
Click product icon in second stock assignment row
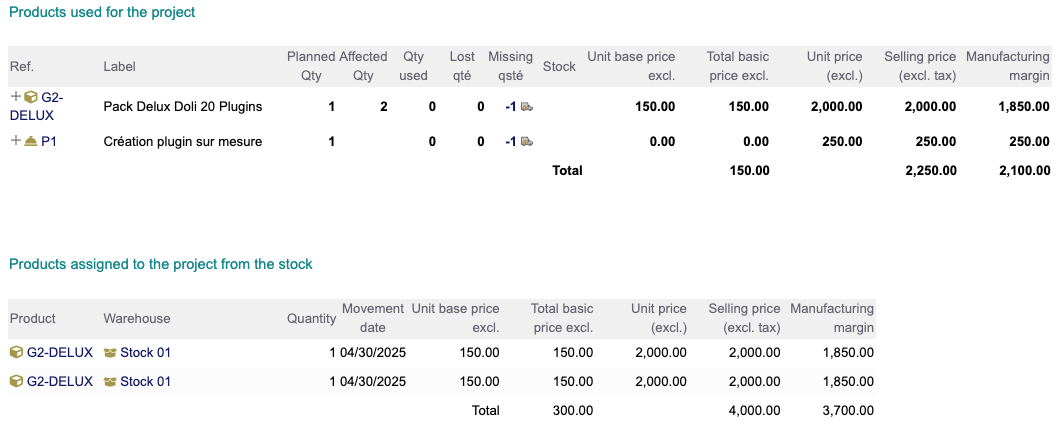coord(16,381)
